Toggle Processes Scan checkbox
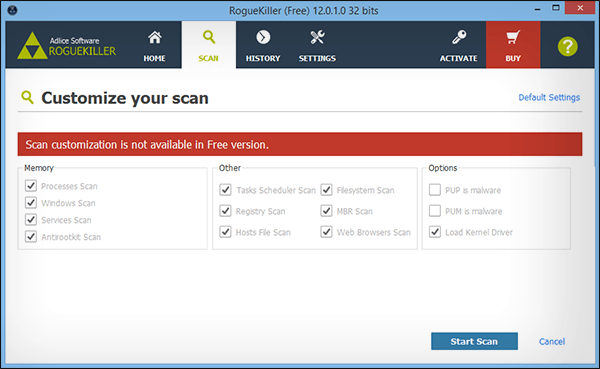The height and width of the screenshot is (369, 600). [31, 186]
